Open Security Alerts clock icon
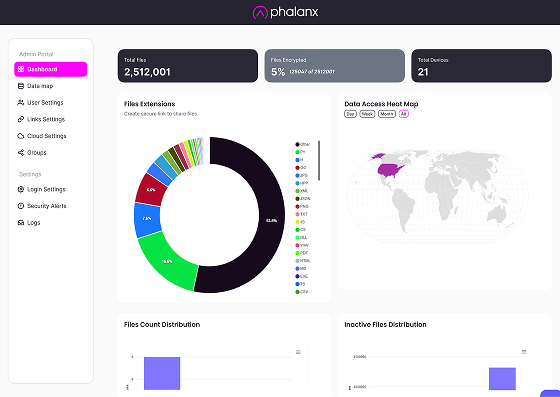560x397 pixels. coord(21,206)
